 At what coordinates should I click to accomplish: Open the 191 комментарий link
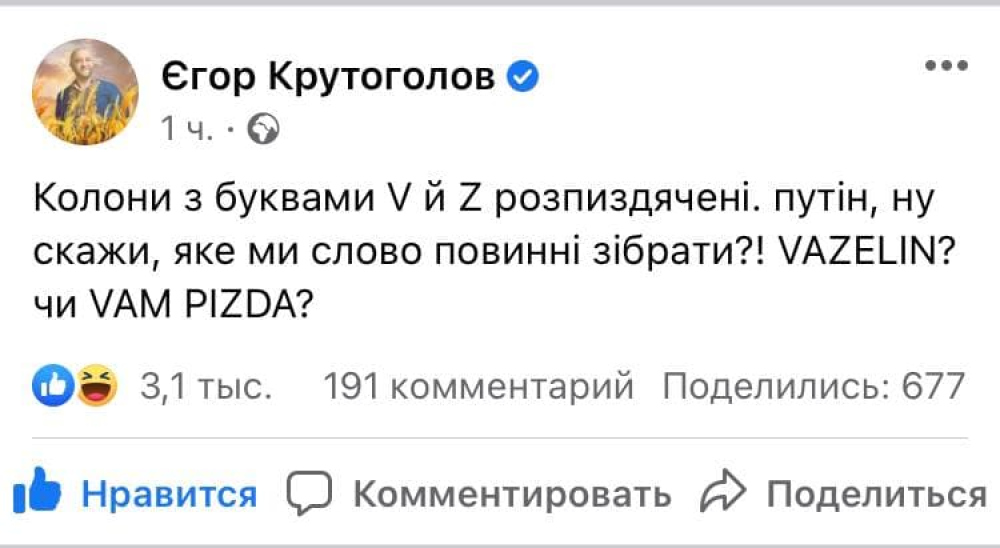tap(480, 385)
